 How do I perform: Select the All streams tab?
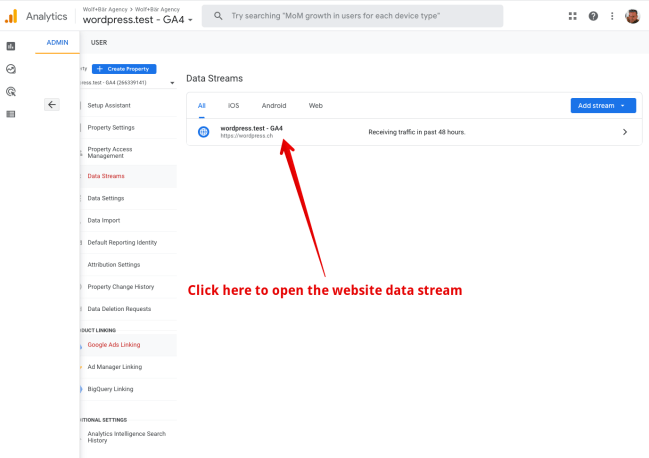tap(202, 106)
